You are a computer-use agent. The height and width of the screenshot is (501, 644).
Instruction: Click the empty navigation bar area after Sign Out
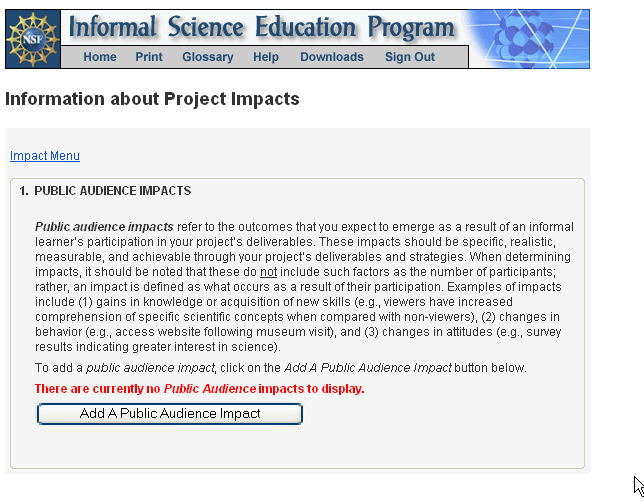coord(454,57)
